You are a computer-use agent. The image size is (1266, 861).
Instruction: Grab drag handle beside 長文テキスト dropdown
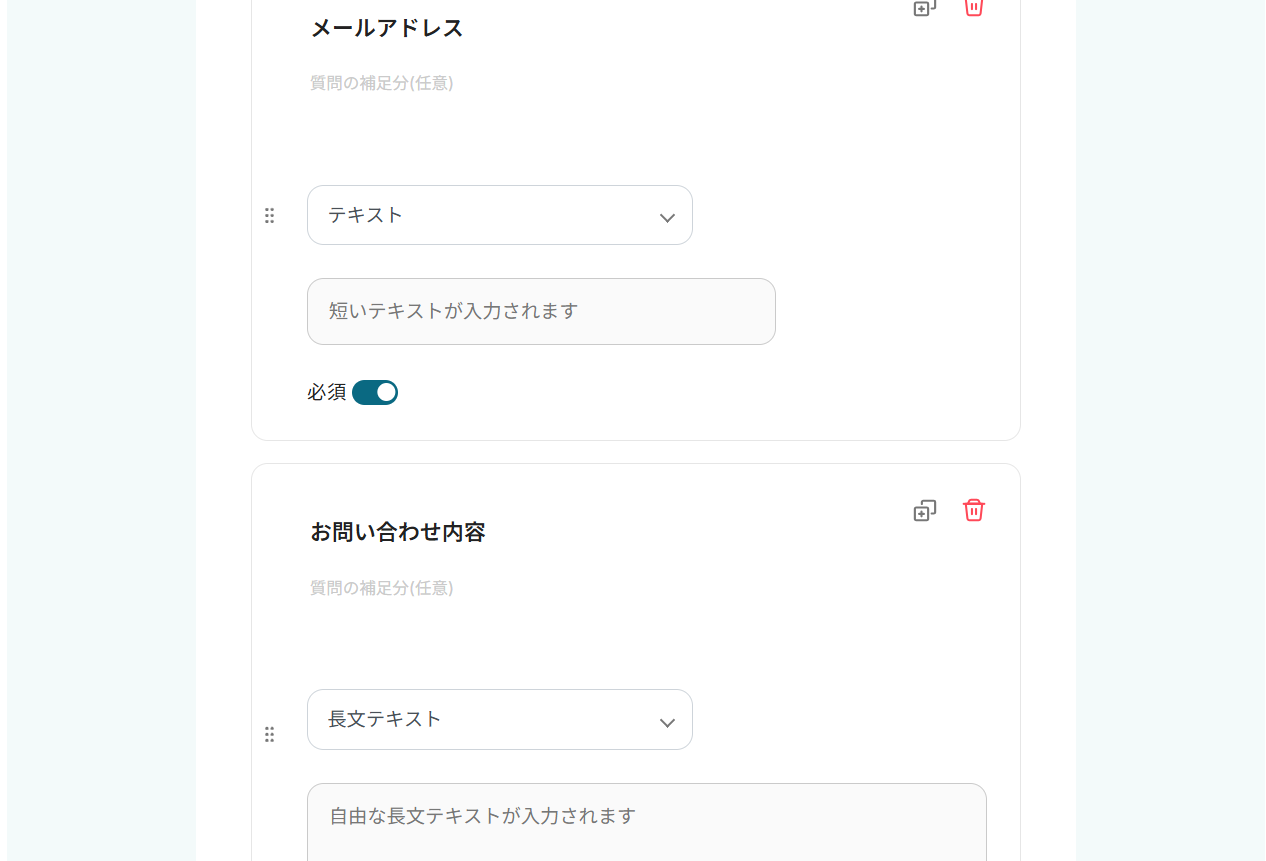tap(269, 735)
